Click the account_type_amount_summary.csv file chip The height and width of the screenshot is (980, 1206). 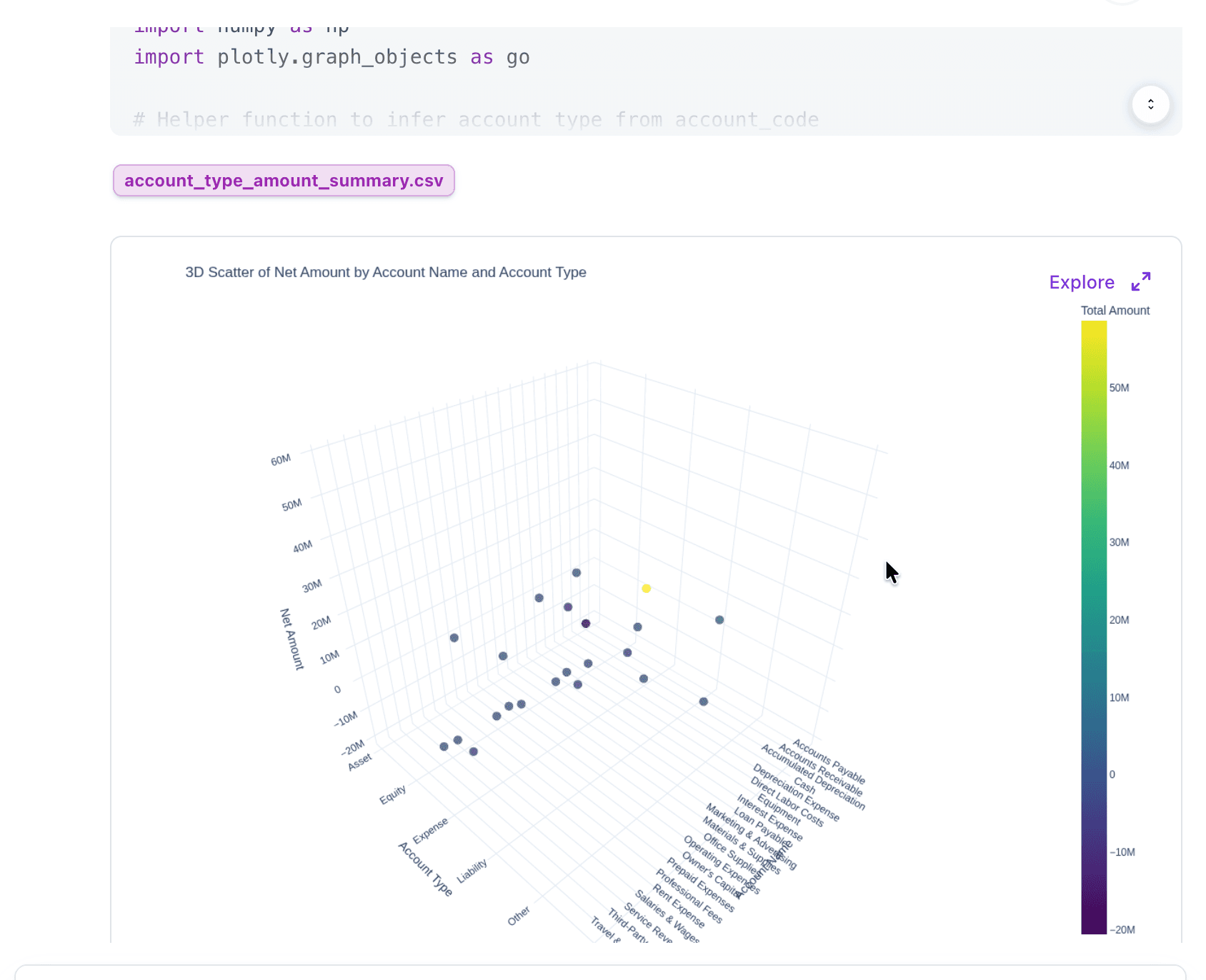tap(284, 181)
